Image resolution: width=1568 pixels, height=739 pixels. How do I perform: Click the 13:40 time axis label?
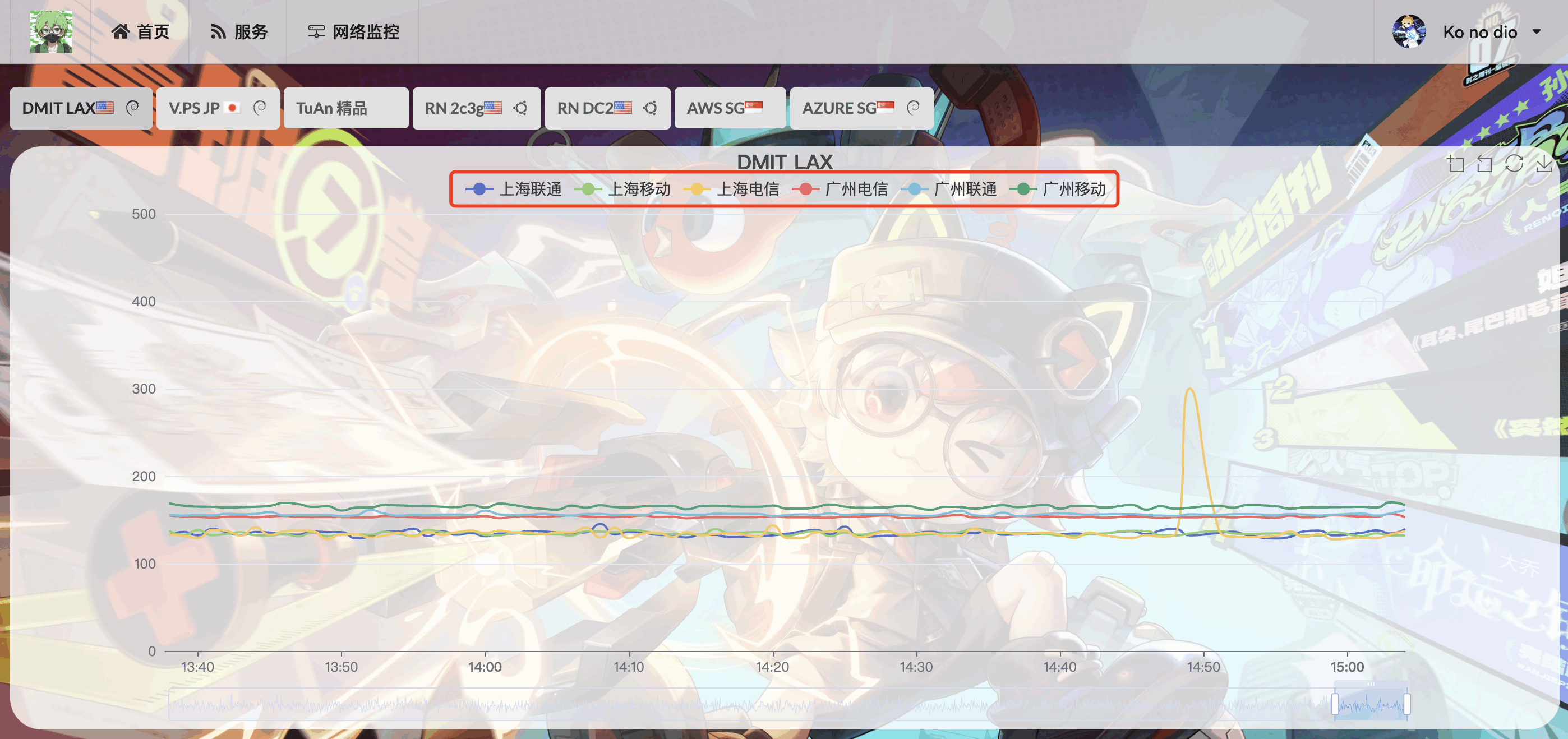click(x=198, y=667)
